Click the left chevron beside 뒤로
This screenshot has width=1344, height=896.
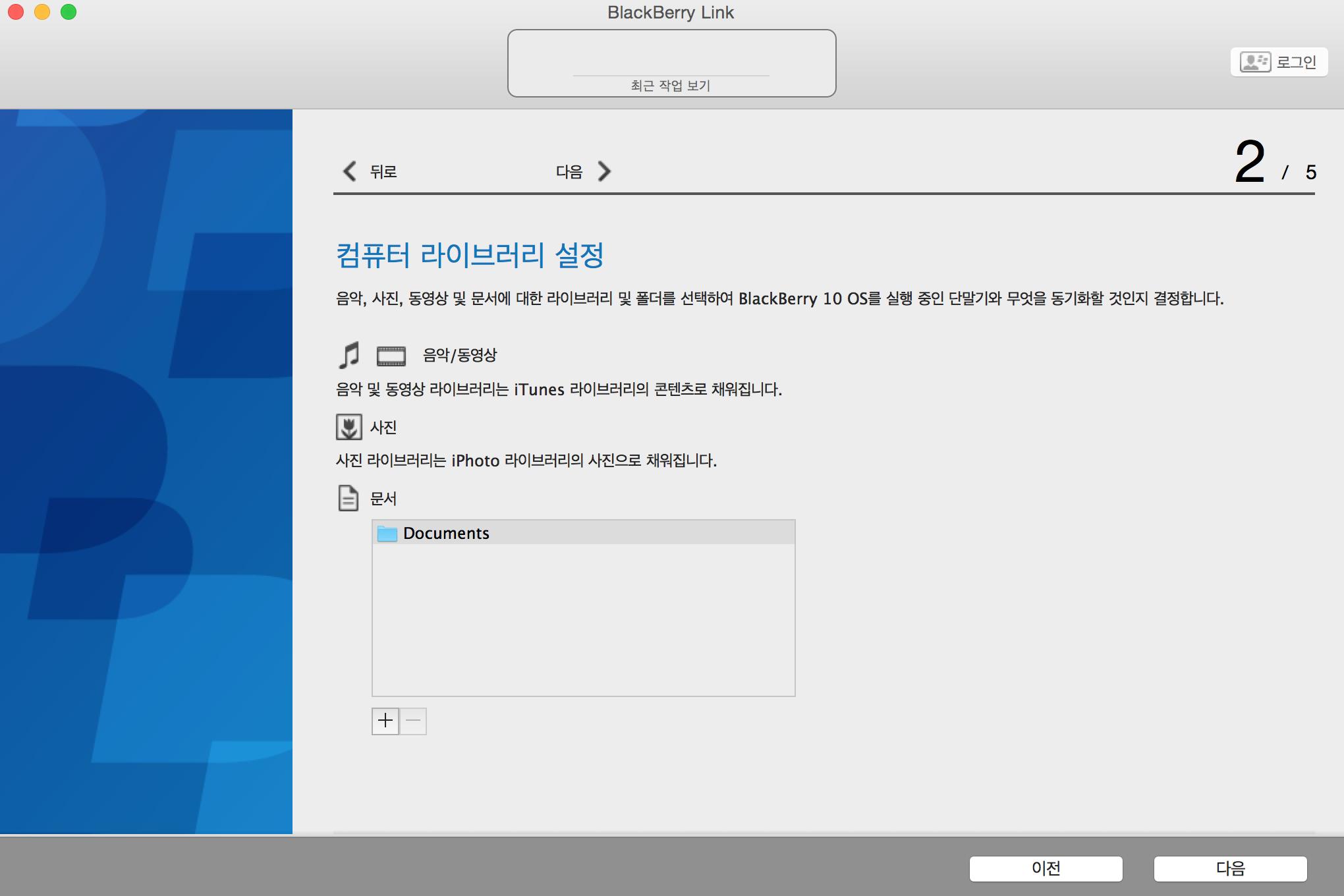[x=350, y=171]
